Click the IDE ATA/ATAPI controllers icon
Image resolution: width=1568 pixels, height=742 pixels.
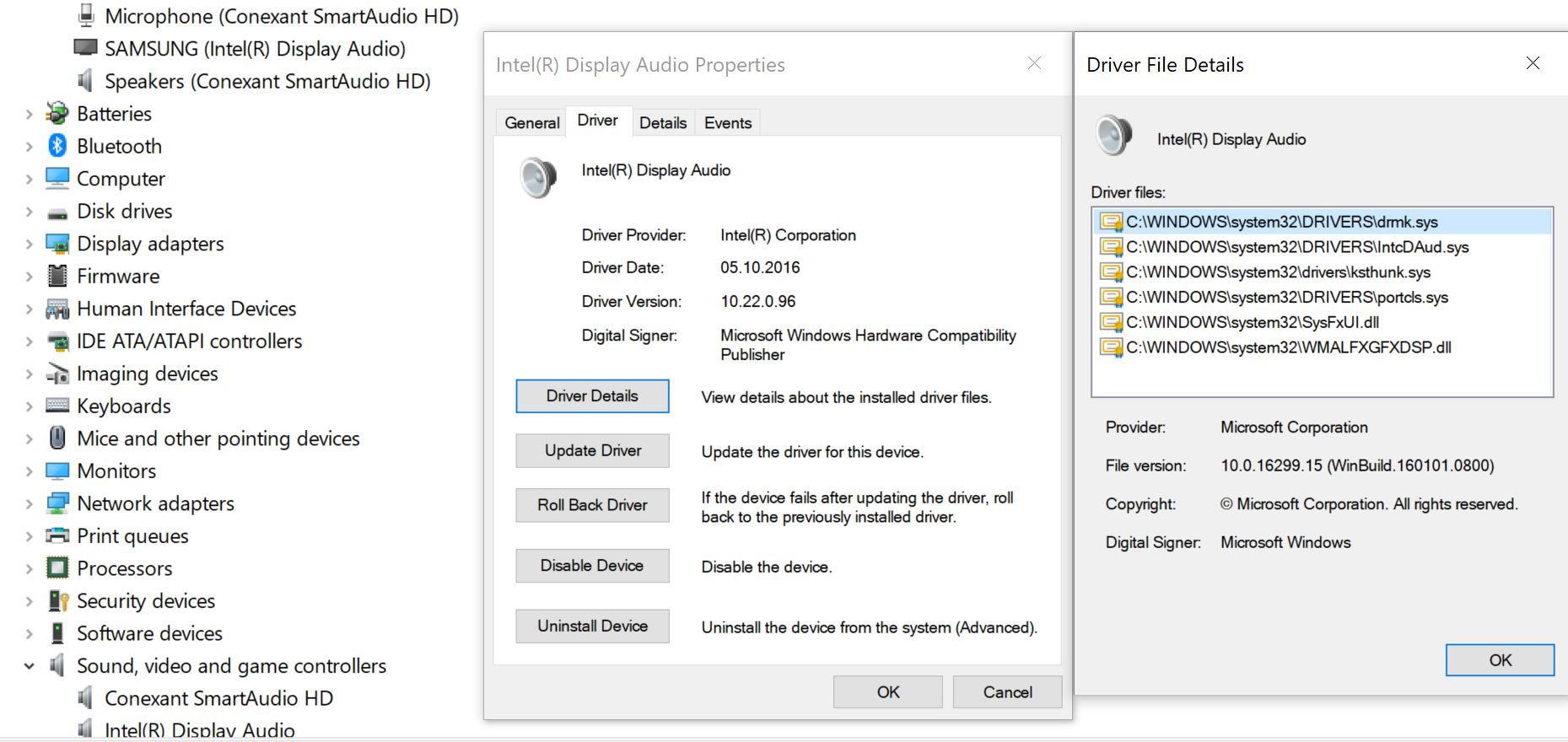pyautogui.click(x=57, y=341)
